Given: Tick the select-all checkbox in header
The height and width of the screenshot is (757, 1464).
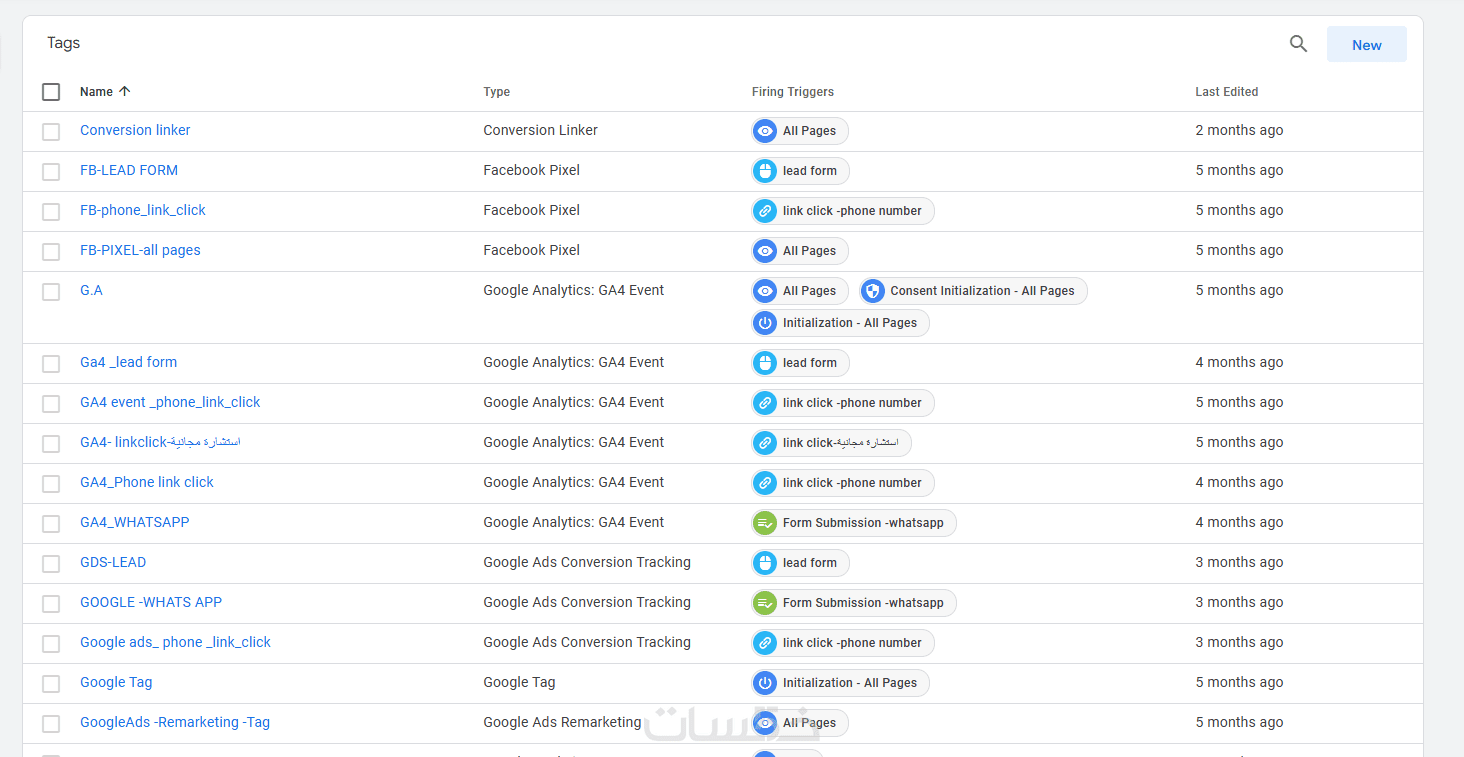Looking at the screenshot, I should pos(51,92).
